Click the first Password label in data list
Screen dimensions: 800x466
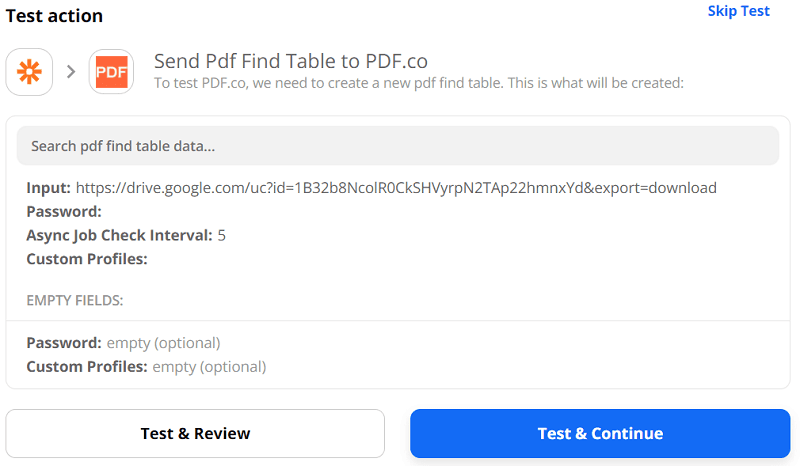64,212
